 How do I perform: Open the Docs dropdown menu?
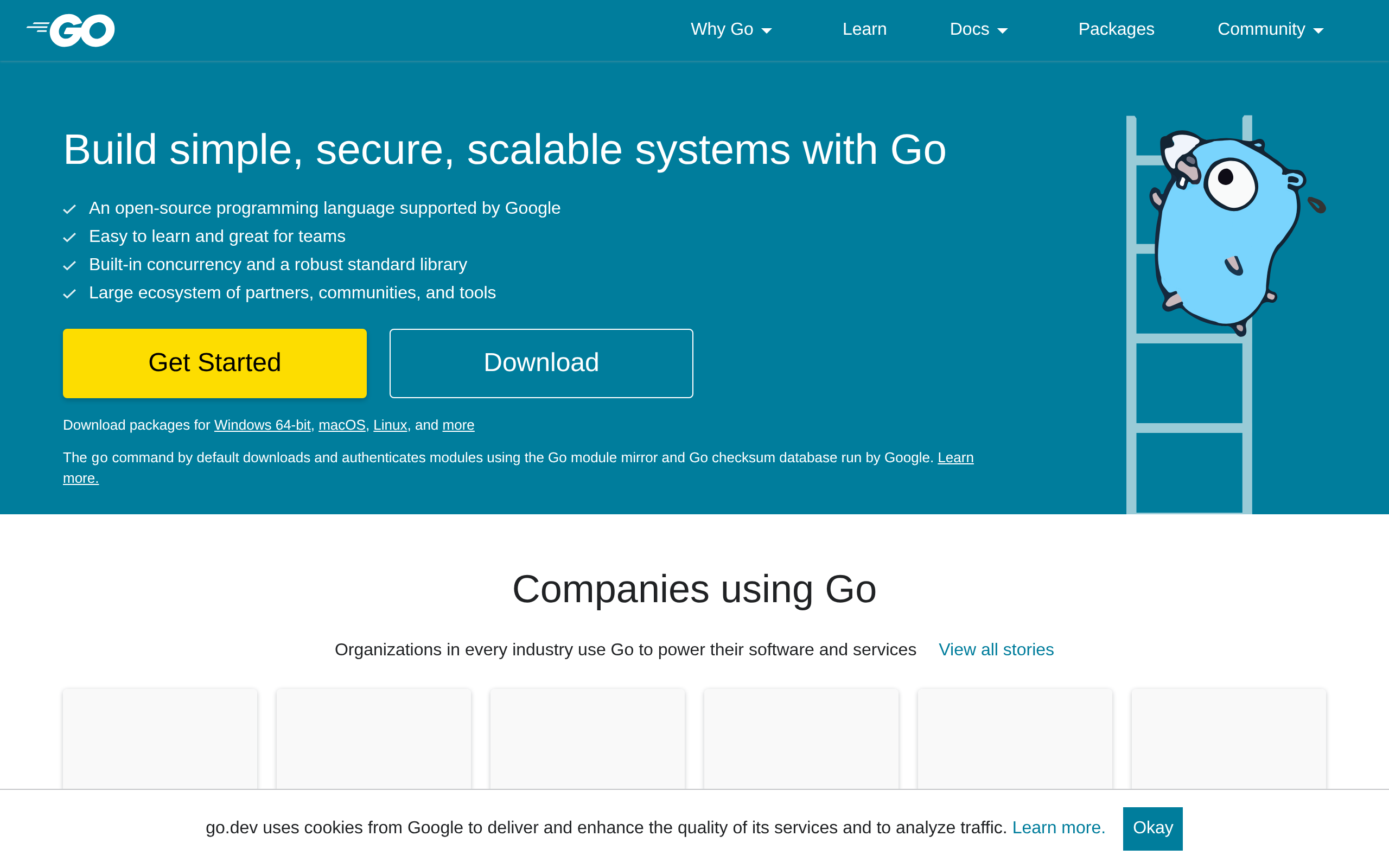(979, 29)
